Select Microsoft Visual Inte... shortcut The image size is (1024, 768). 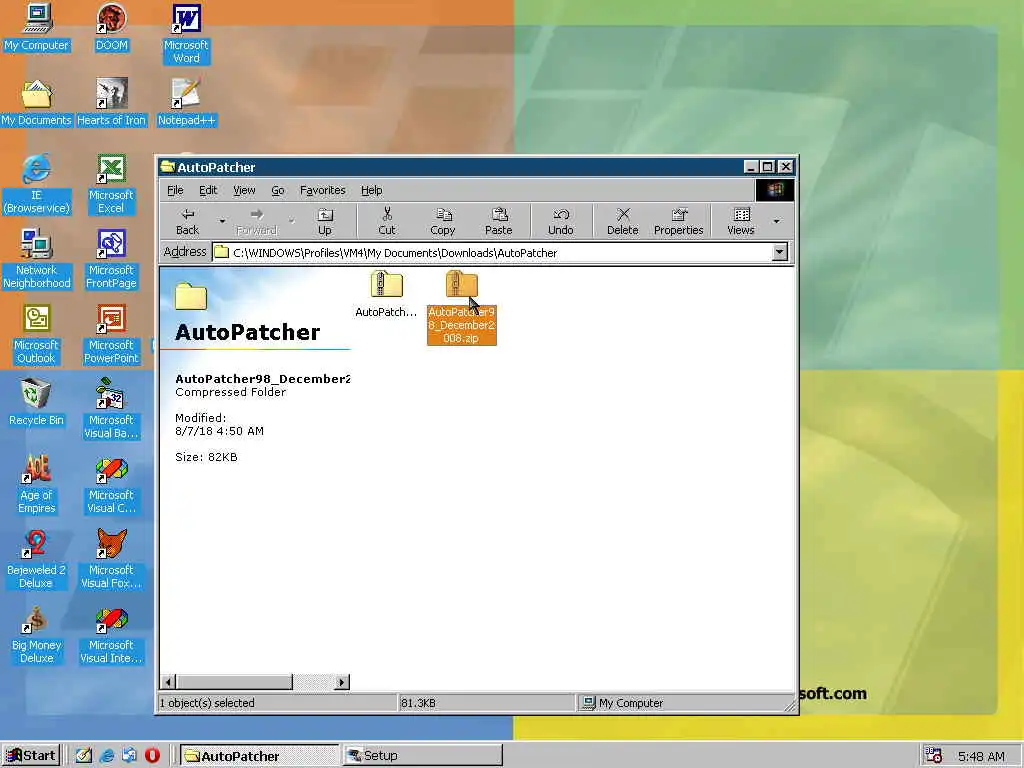(x=111, y=634)
